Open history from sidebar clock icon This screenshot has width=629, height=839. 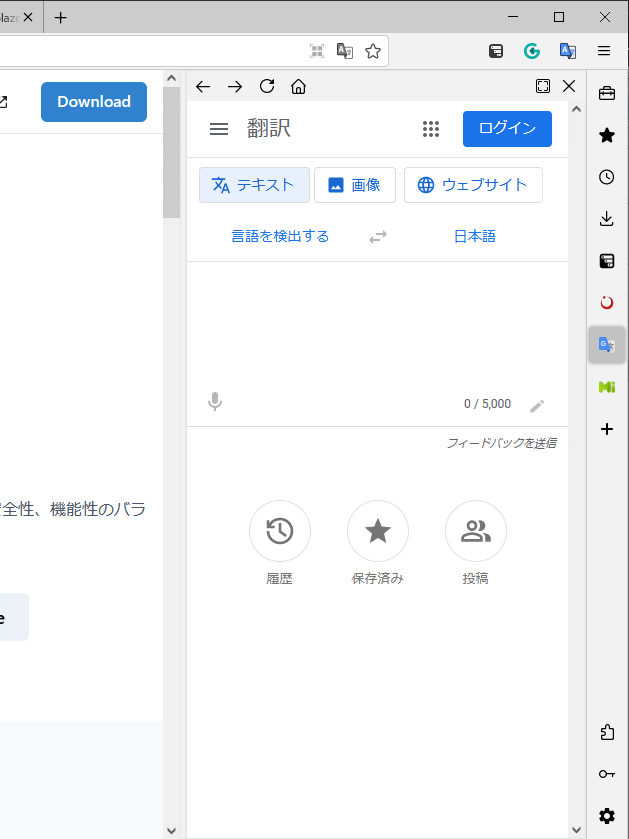[607, 177]
